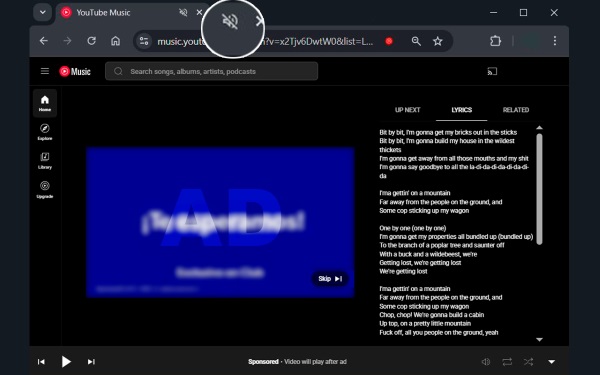Open the browser extensions puzzle icon
The width and height of the screenshot is (600, 375).
click(496, 41)
